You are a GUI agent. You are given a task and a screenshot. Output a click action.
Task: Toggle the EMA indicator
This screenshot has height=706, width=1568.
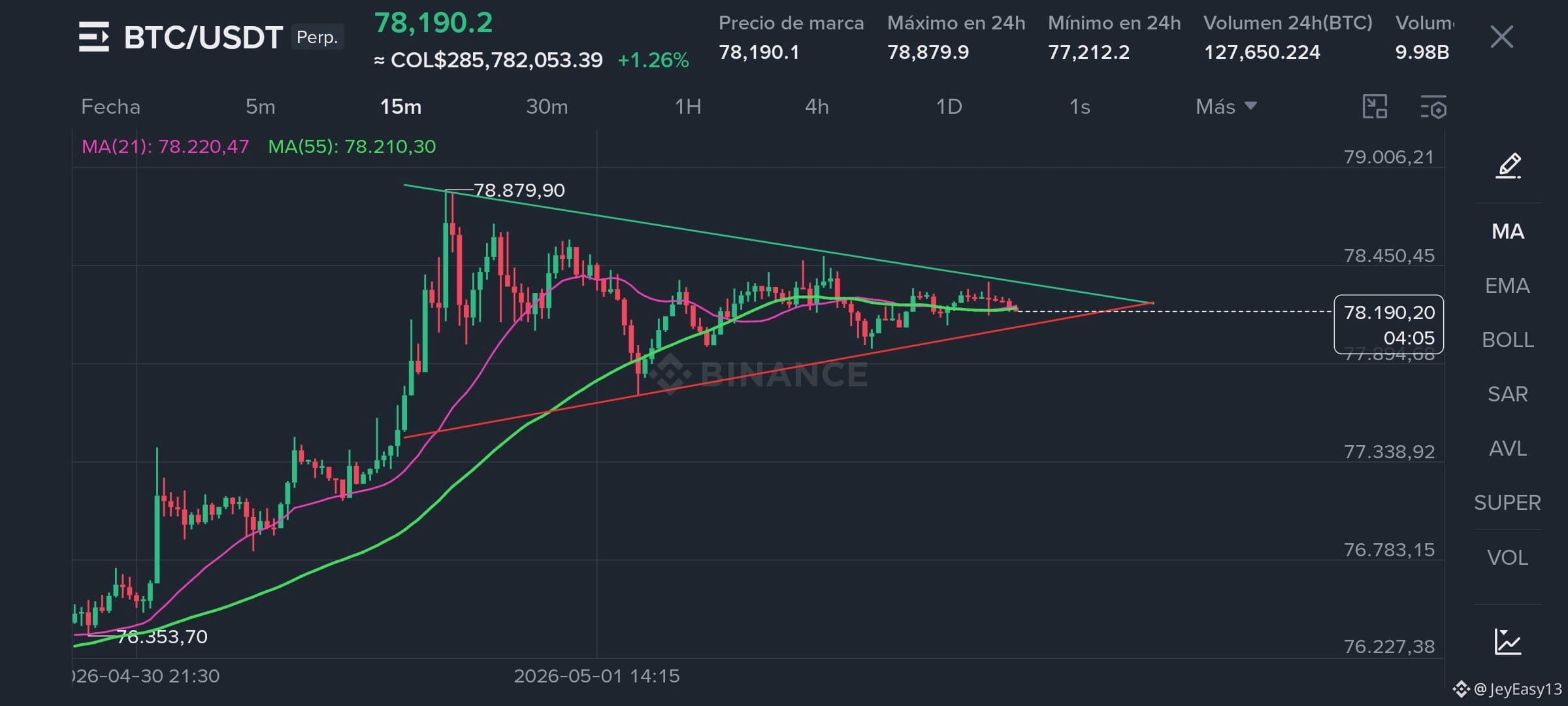click(x=1507, y=286)
